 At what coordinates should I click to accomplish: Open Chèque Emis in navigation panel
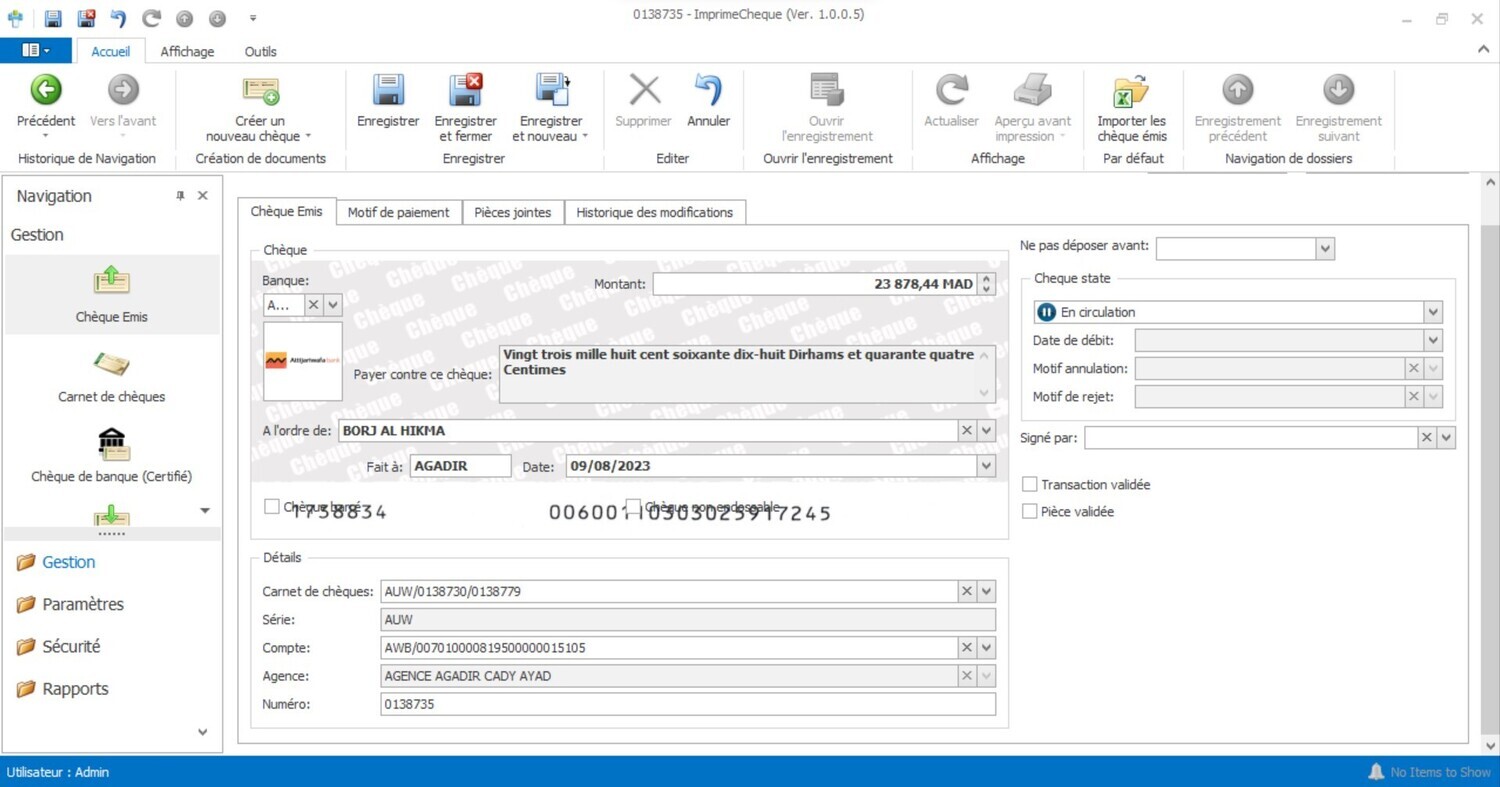[111, 294]
